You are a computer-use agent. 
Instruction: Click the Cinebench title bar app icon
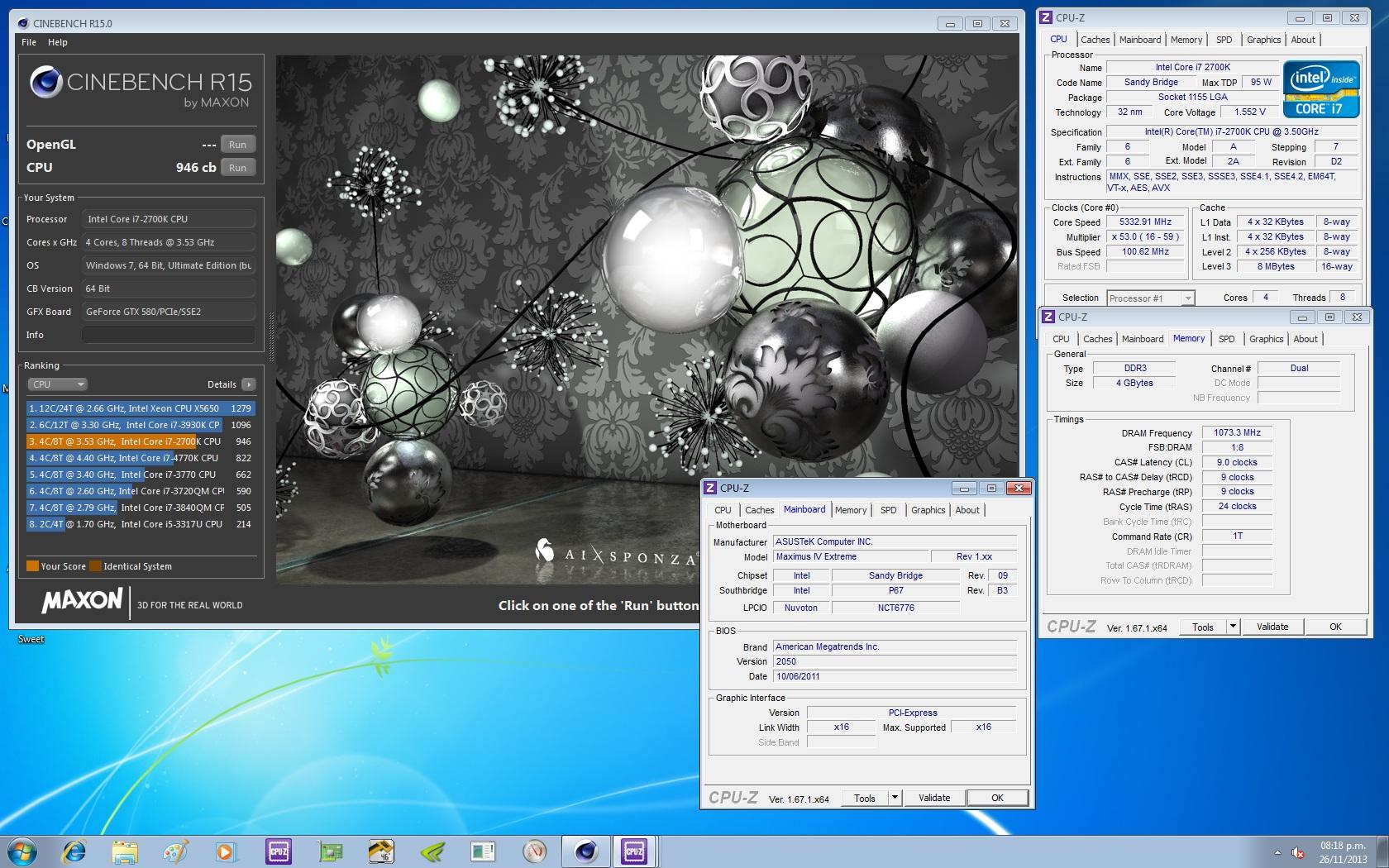pyautogui.click(x=22, y=23)
